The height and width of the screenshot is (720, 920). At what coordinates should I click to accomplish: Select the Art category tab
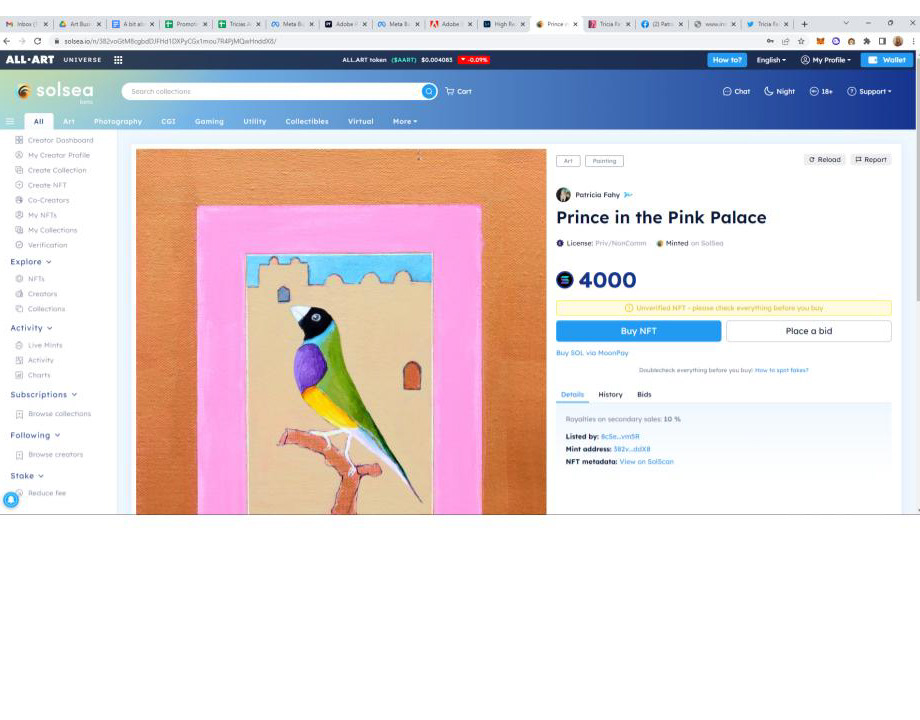tap(69, 121)
